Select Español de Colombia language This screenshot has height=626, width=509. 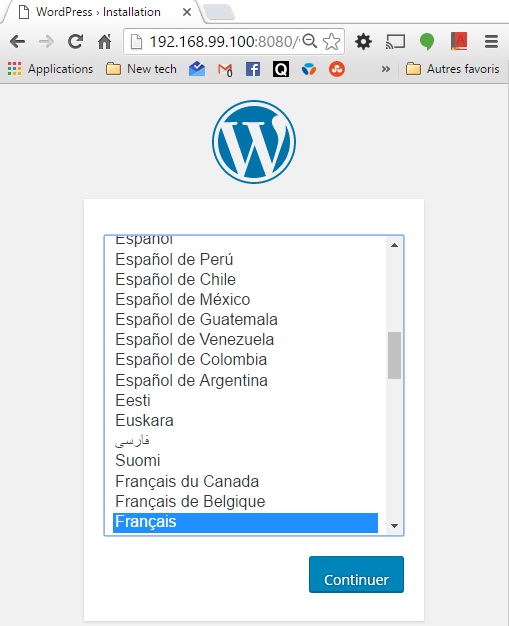pyautogui.click(x=246, y=359)
